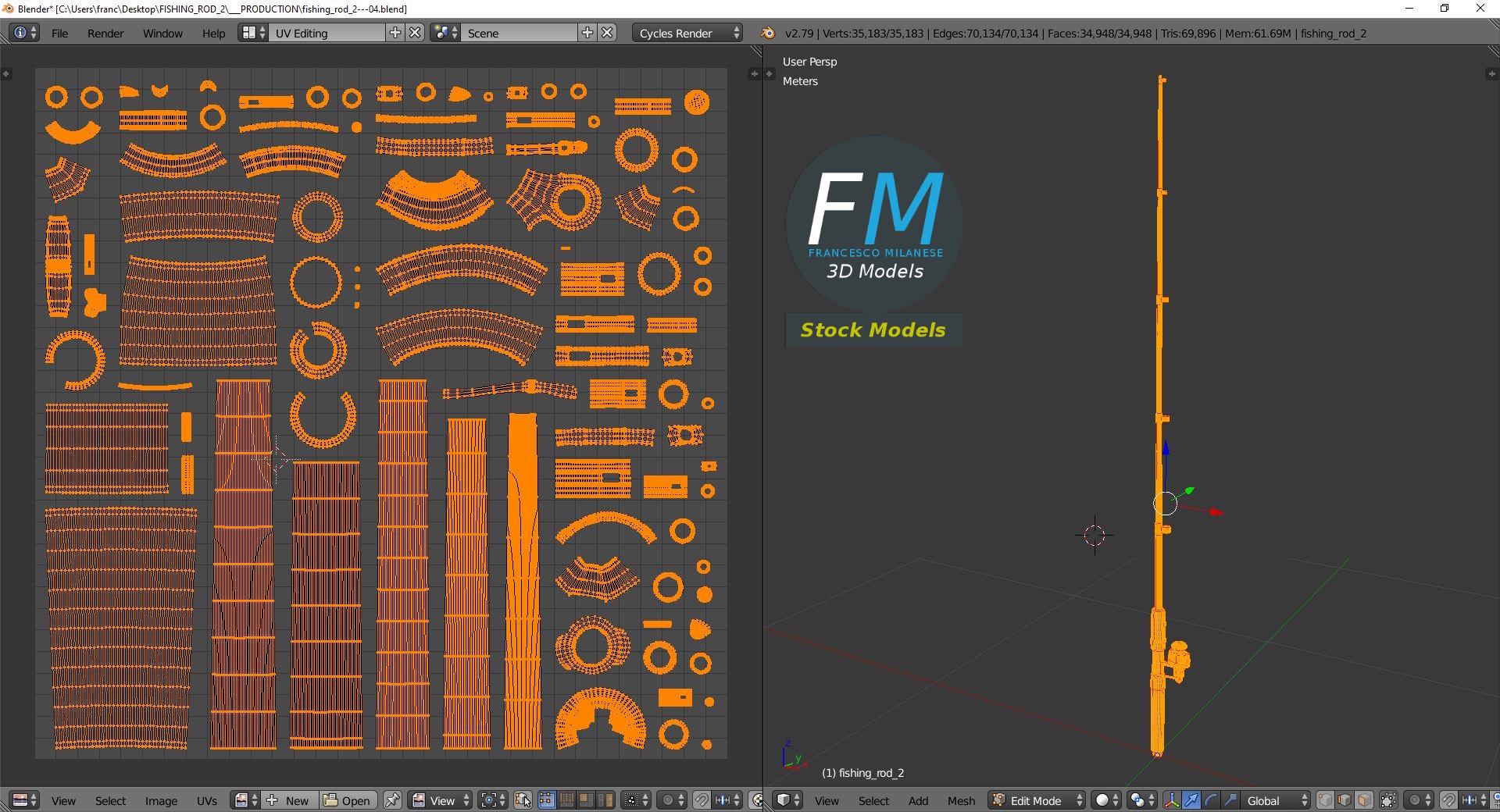1500x812 pixels.
Task: Open the UVs menu
Action: click(x=207, y=800)
